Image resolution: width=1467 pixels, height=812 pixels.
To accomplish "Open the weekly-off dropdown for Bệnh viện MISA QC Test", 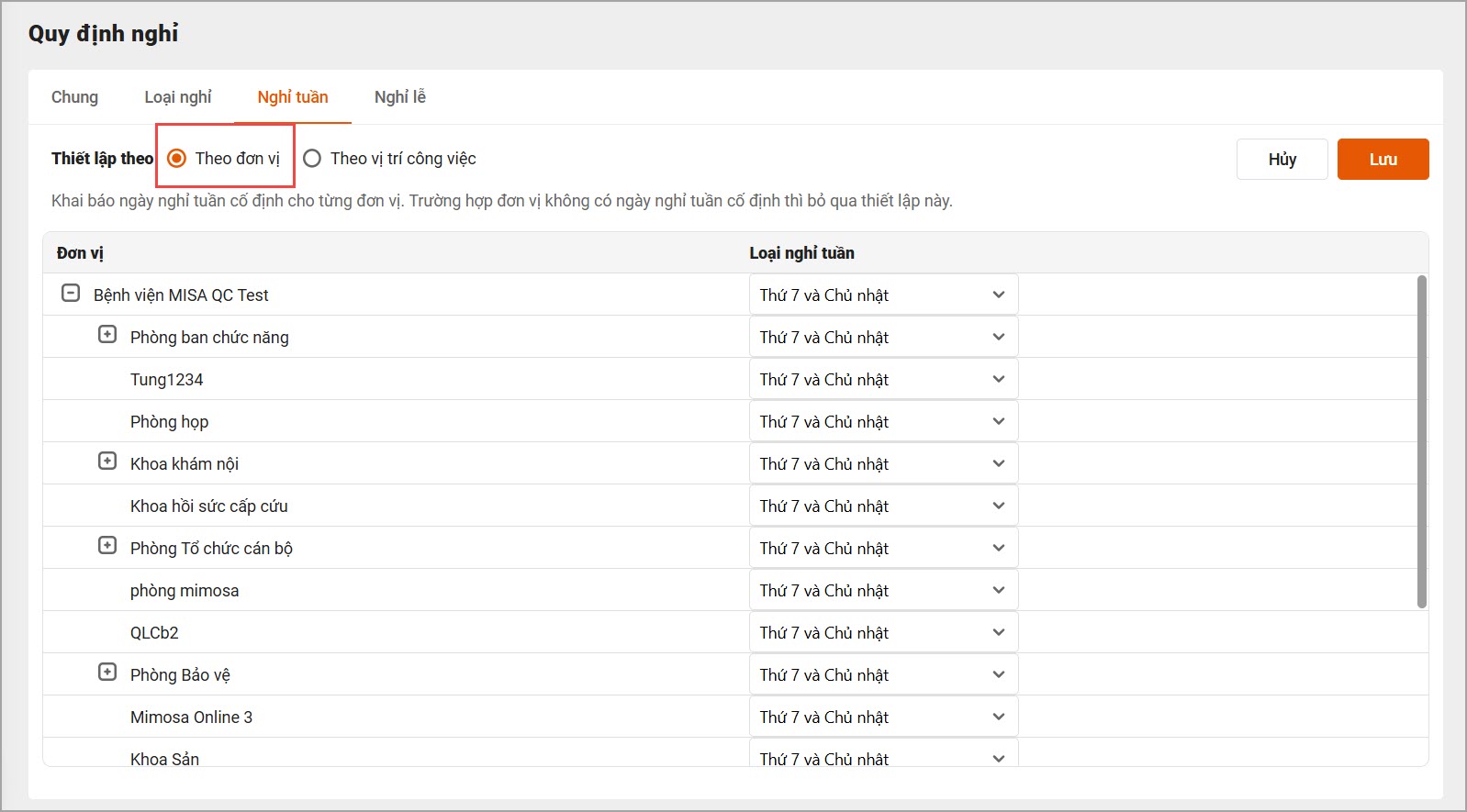I will pos(882,295).
